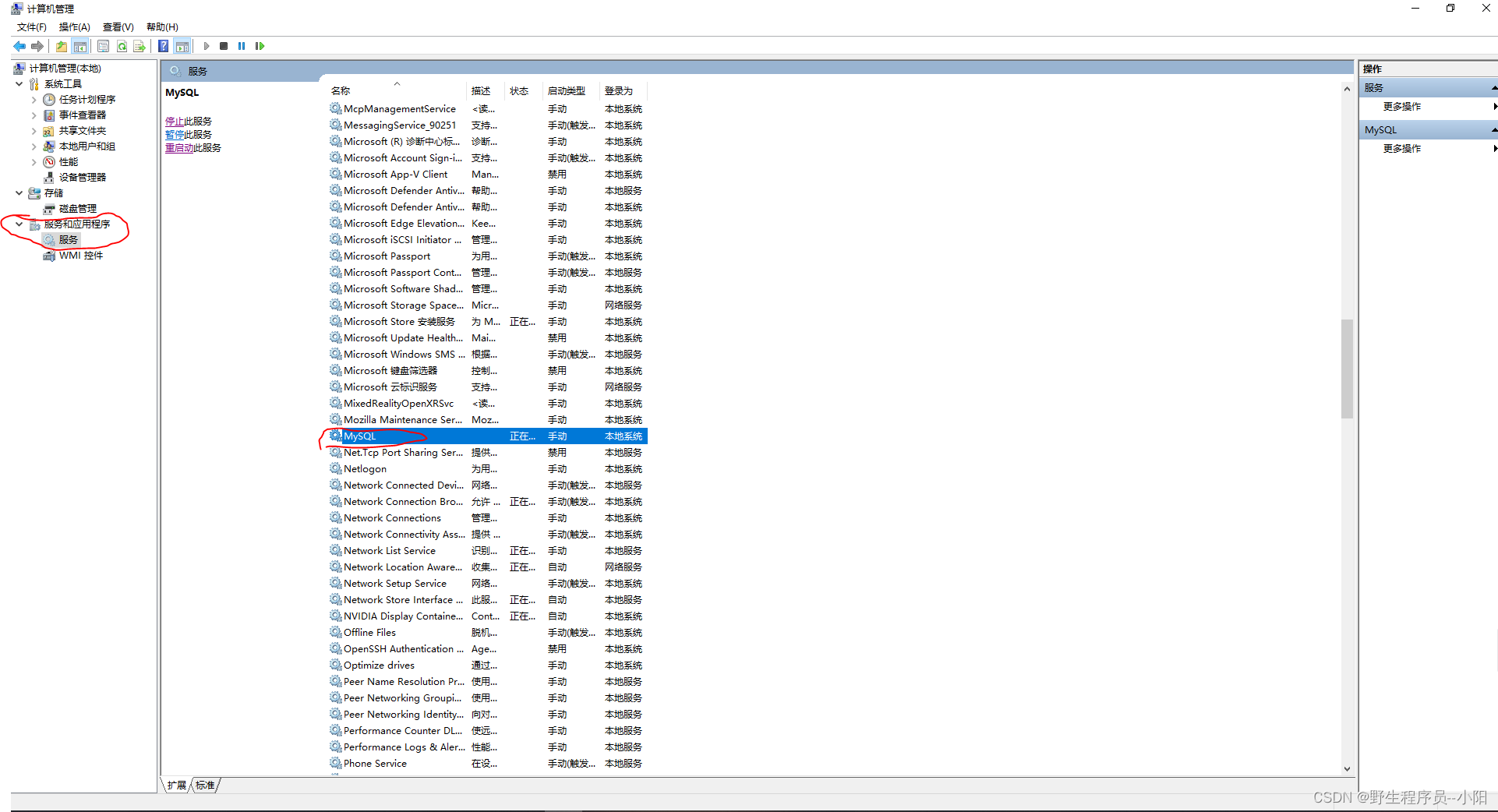Select 设备管理器 in the tree
This screenshot has height=812, width=1498.
coord(83,178)
